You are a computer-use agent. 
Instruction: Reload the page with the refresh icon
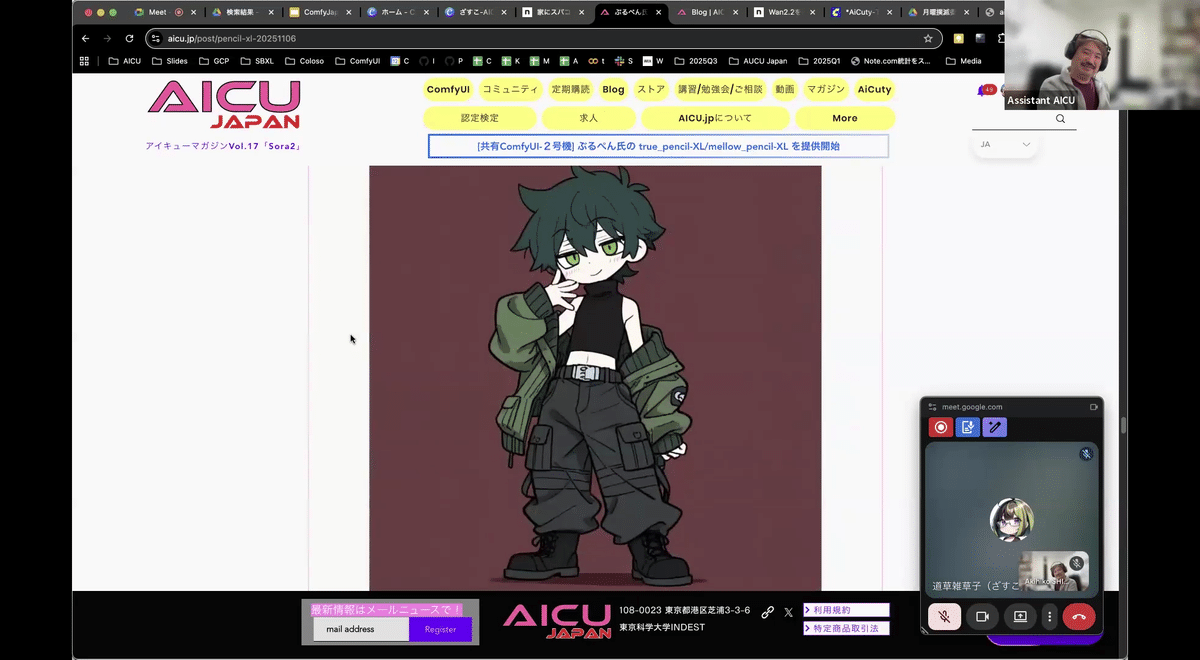tap(129, 38)
